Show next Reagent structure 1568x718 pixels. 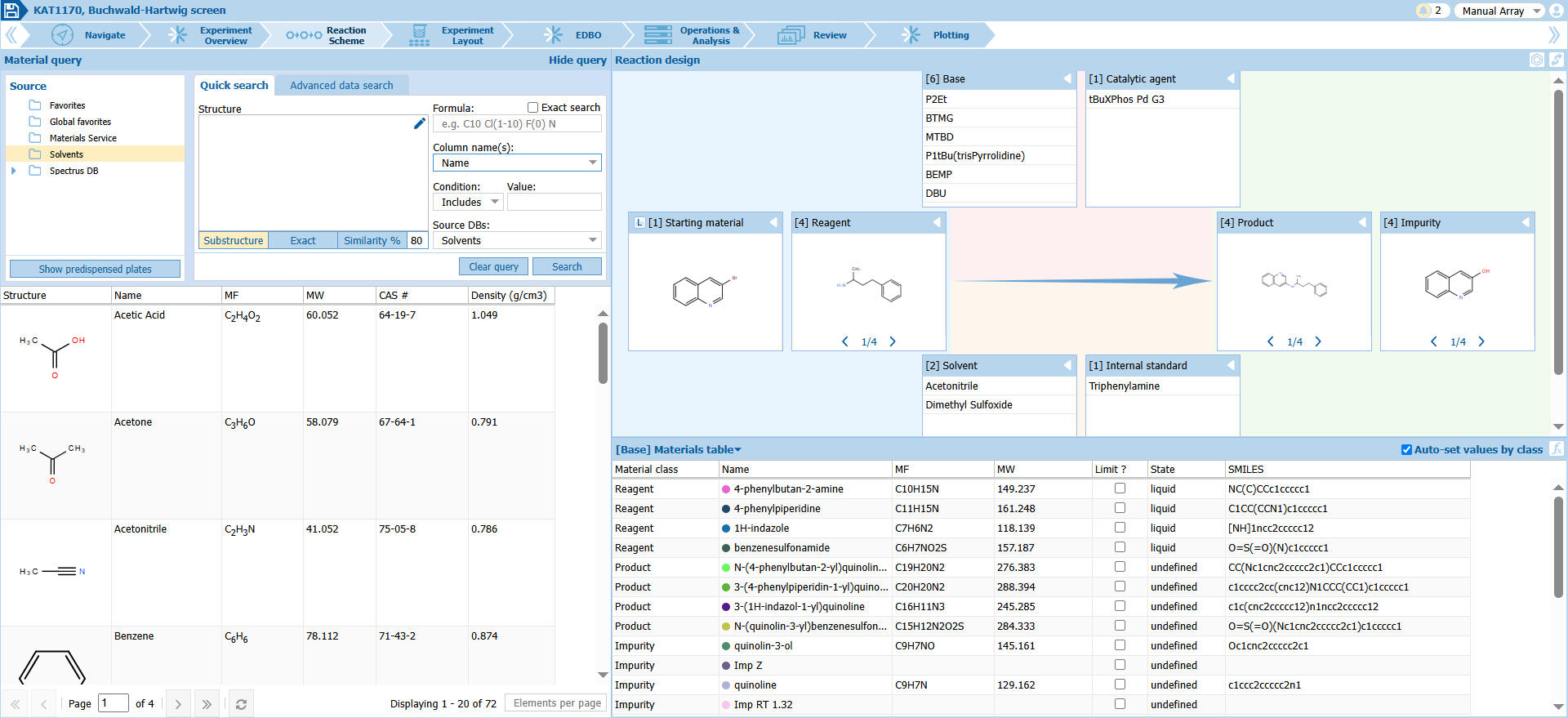(x=893, y=341)
